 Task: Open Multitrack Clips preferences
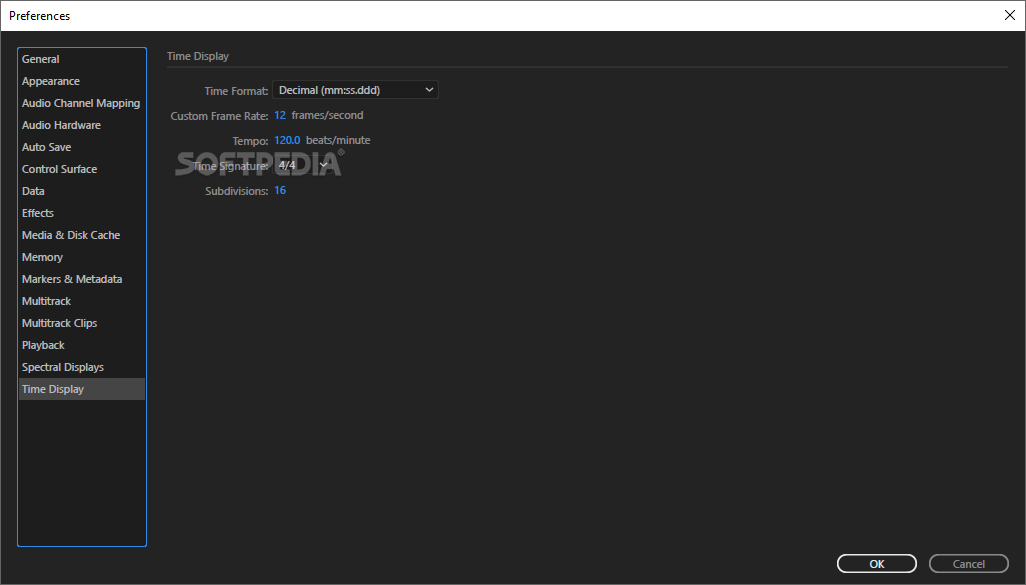click(82, 323)
